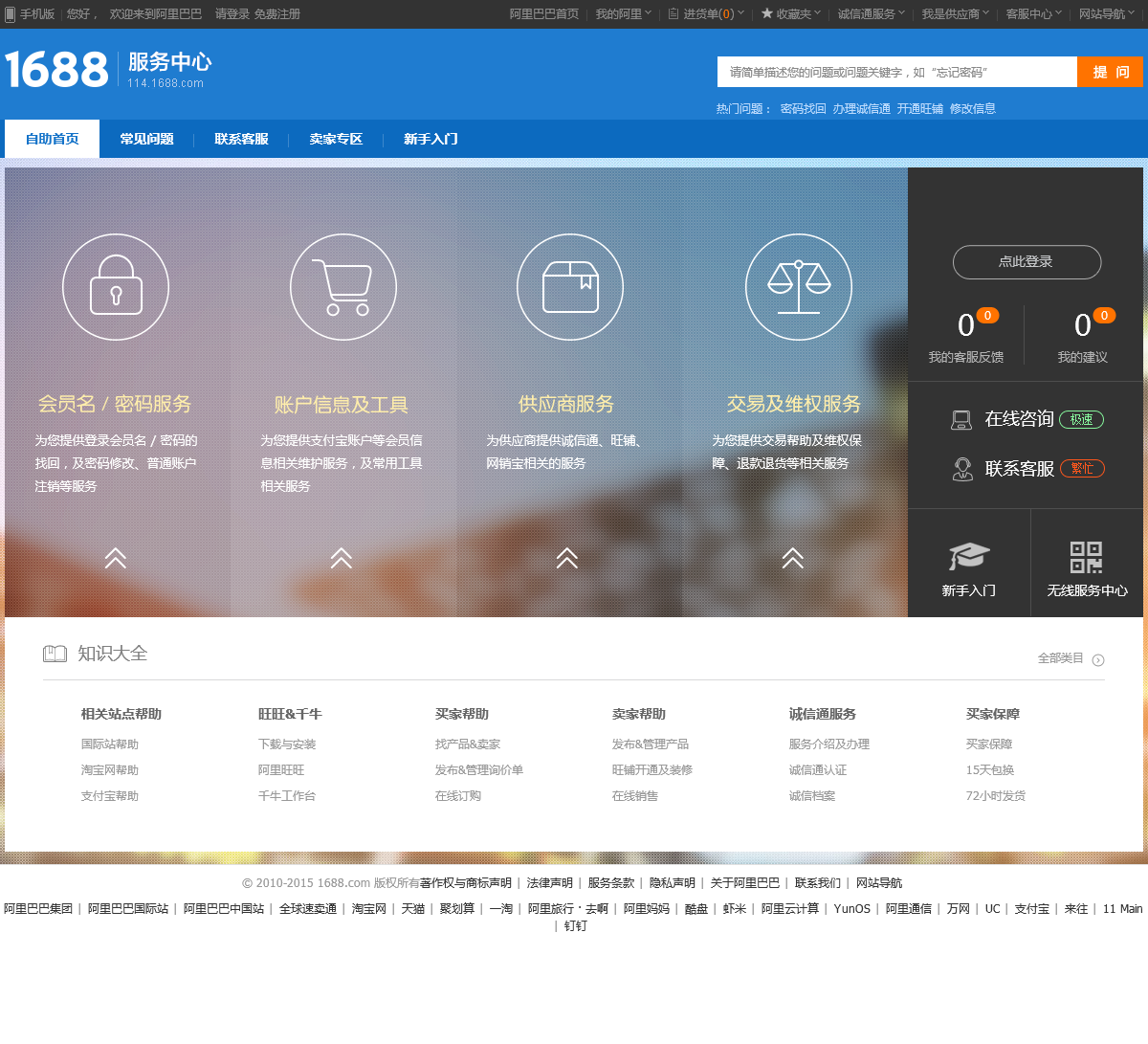Click the 1688 logo
The image size is (1148, 1044).
[56, 70]
